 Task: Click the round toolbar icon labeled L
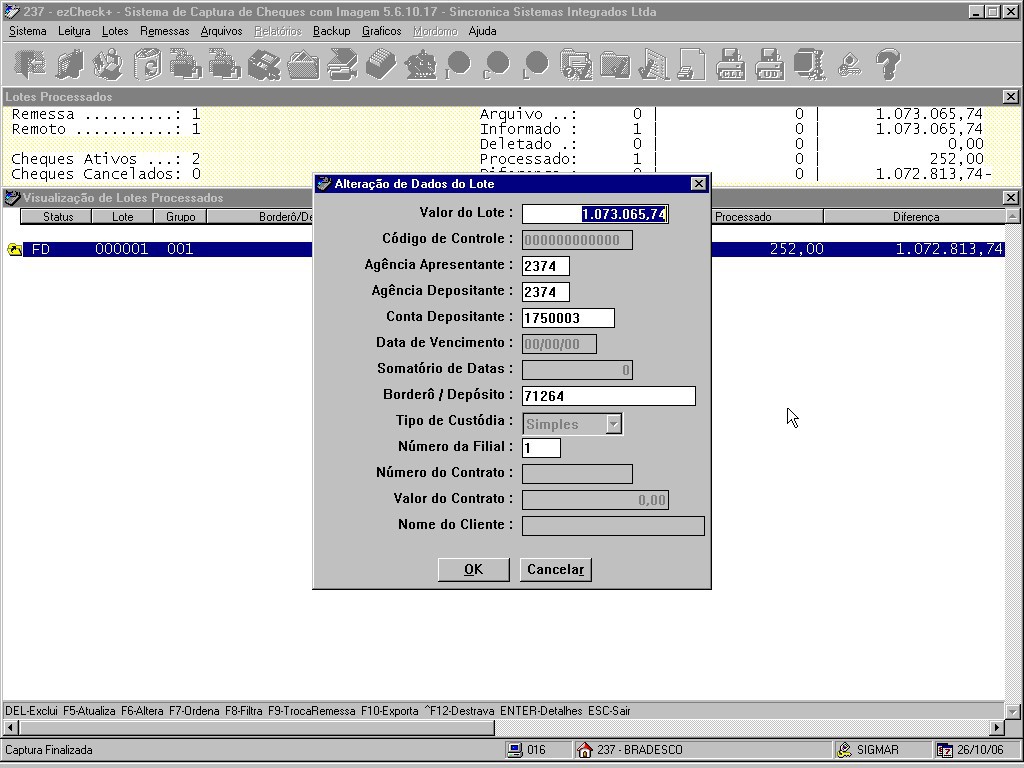tap(536, 64)
